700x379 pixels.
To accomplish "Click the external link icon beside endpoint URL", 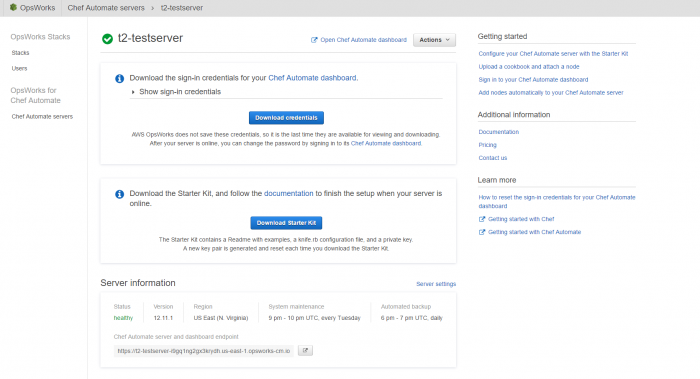I will (x=305, y=350).
